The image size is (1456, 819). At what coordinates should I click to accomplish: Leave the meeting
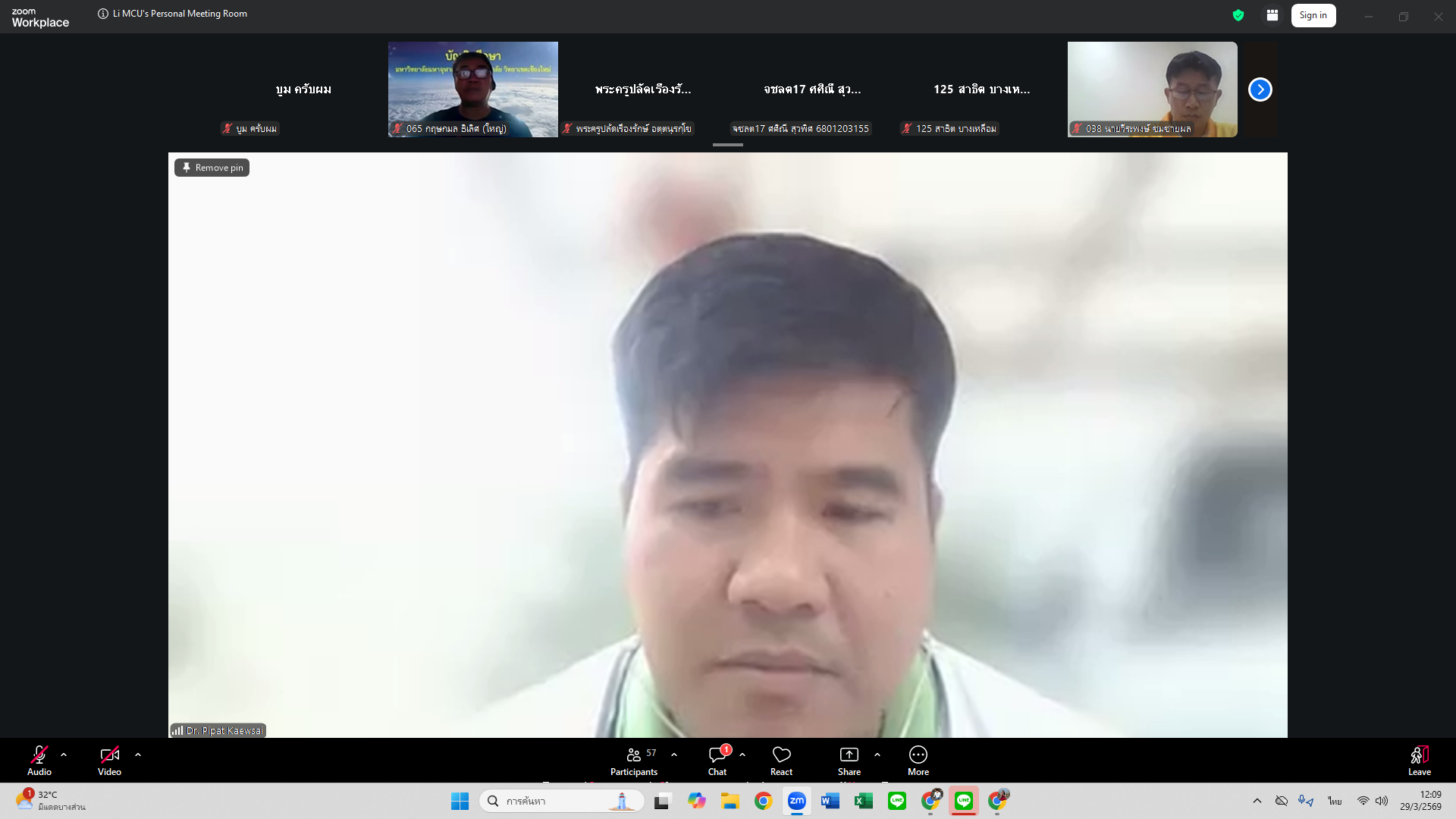(1419, 760)
